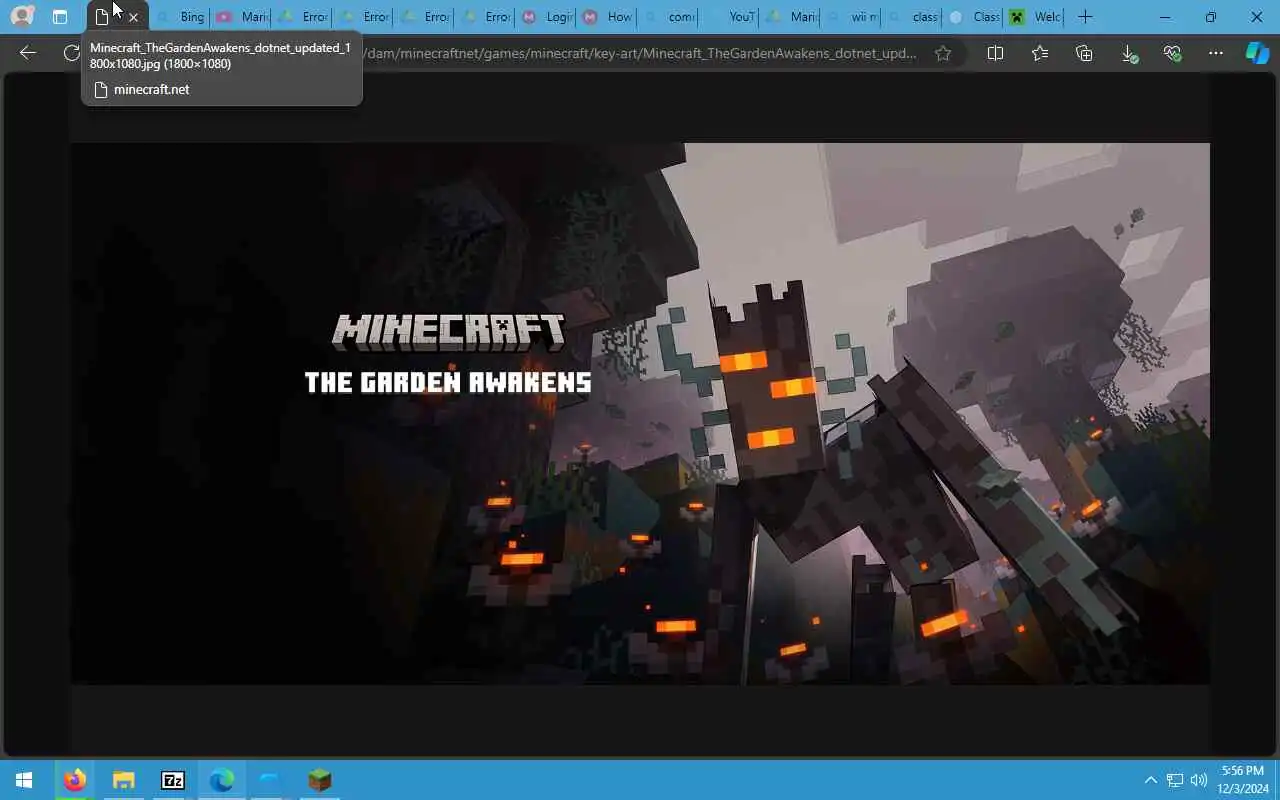Switch to the How tab
Image resolution: width=1280 pixels, height=800 pixels.
607,17
